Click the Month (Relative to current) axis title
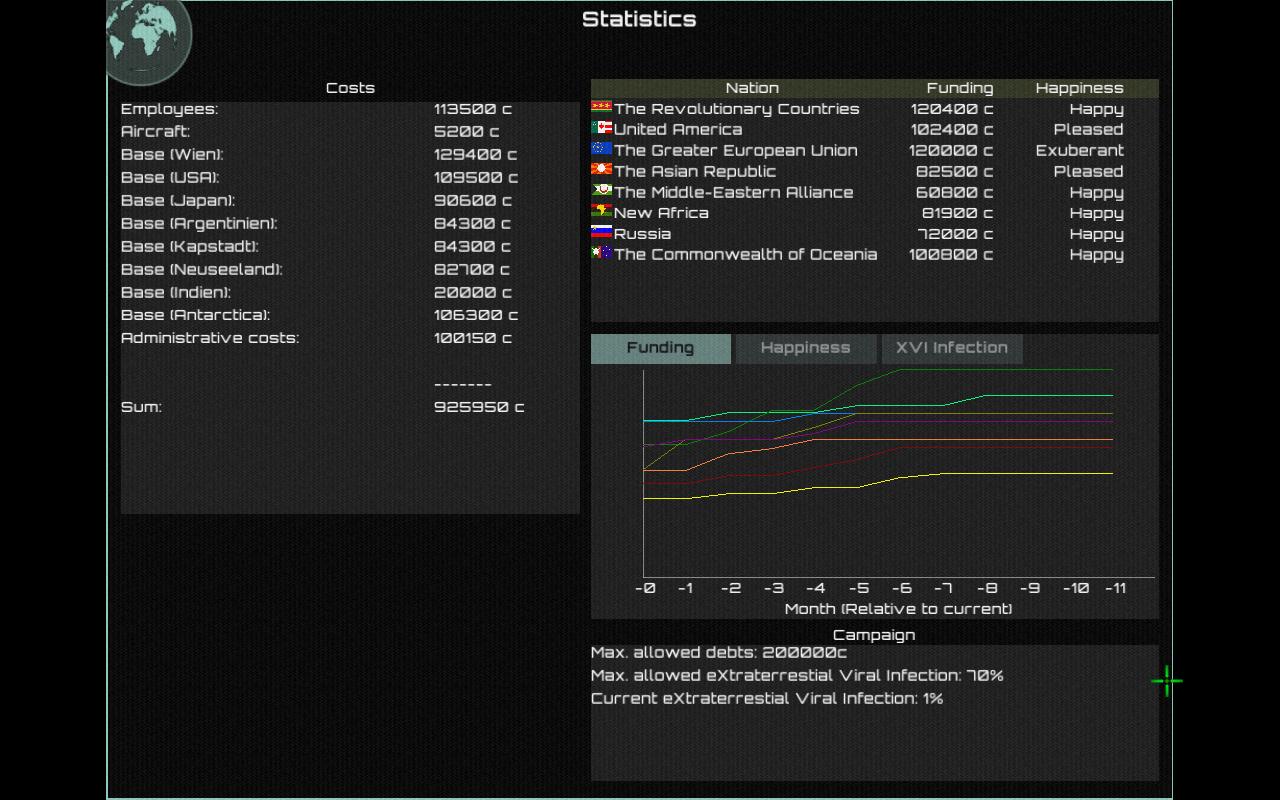This screenshot has height=800, width=1280. (898, 609)
